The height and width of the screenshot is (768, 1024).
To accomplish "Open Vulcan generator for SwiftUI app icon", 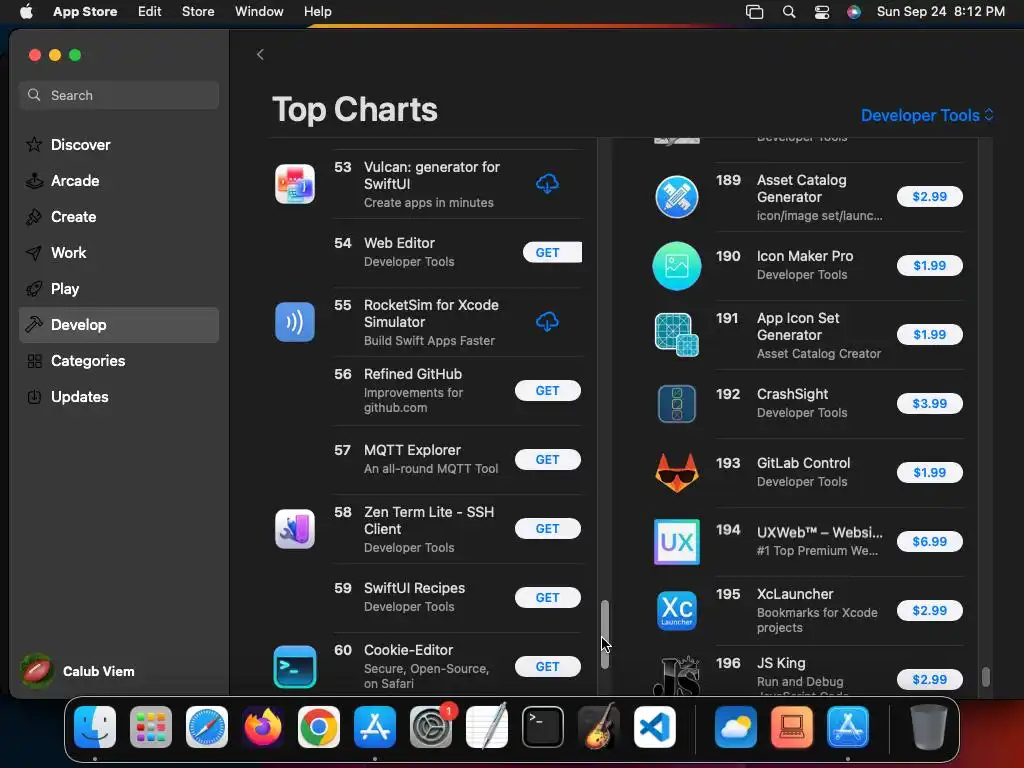I will 295,184.
